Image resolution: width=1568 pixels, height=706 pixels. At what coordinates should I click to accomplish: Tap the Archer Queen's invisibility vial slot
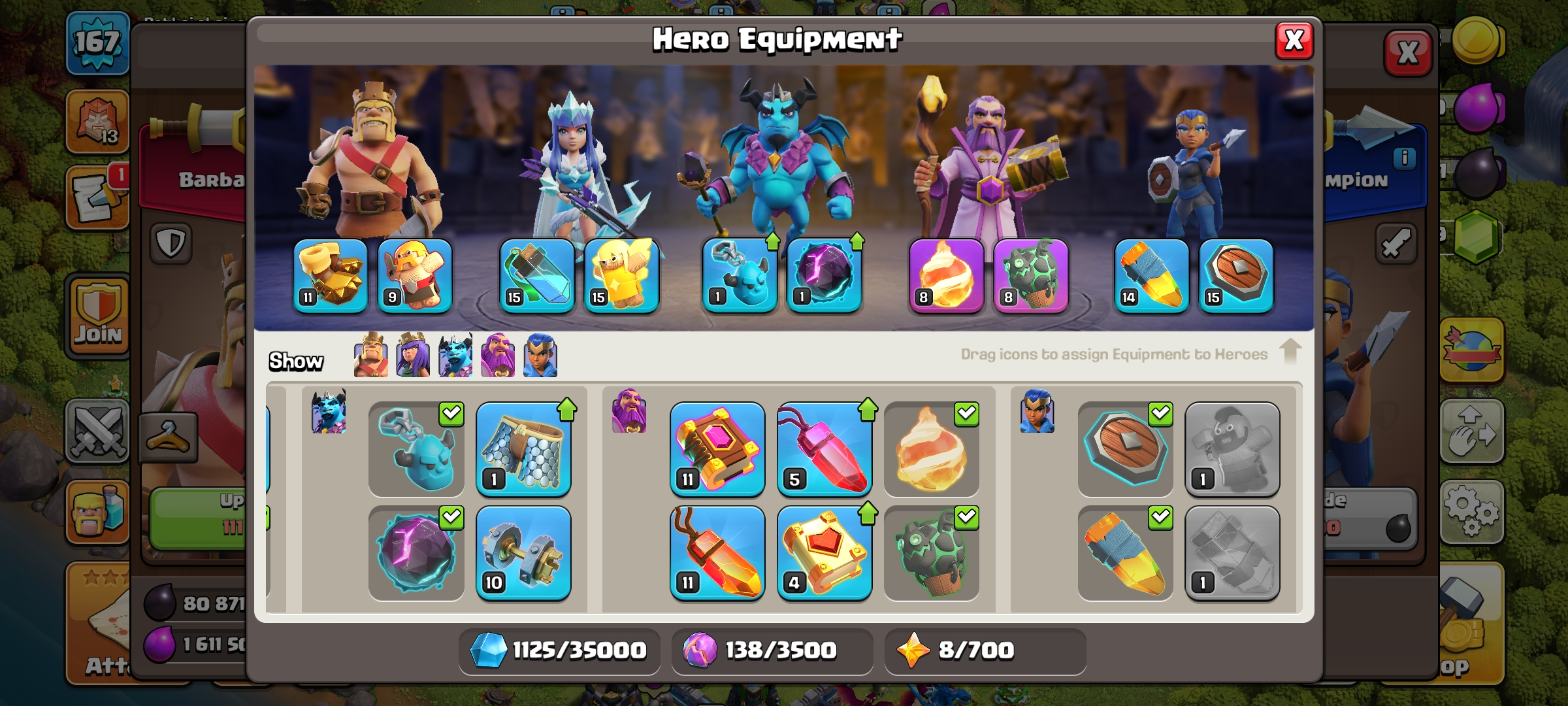(x=537, y=276)
